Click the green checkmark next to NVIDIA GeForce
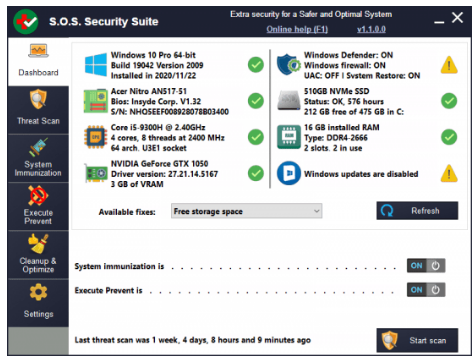476x362 pixels. (x=256, y=173)
